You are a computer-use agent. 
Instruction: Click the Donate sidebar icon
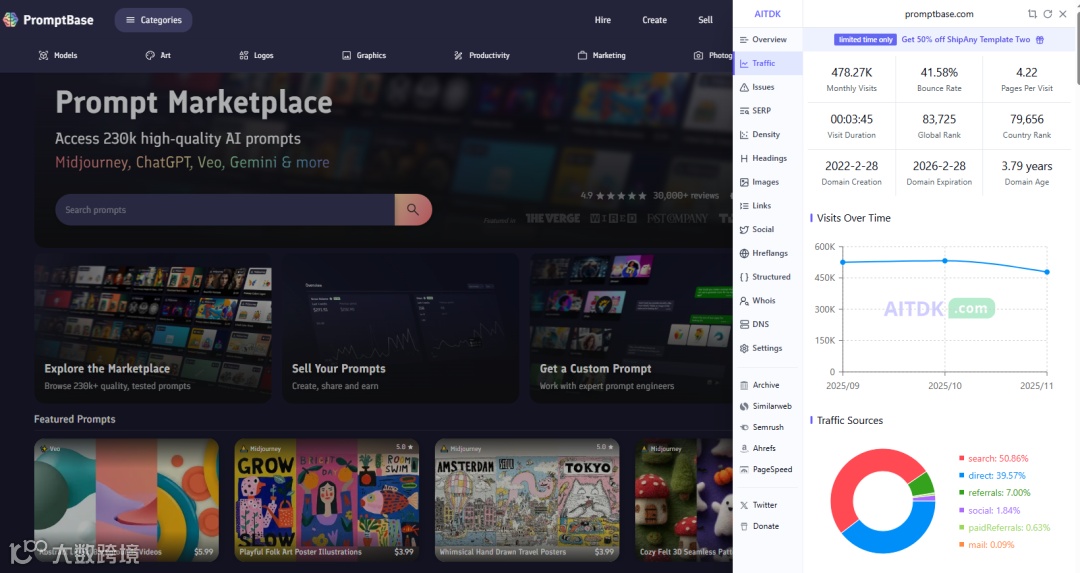pos(744,526)
